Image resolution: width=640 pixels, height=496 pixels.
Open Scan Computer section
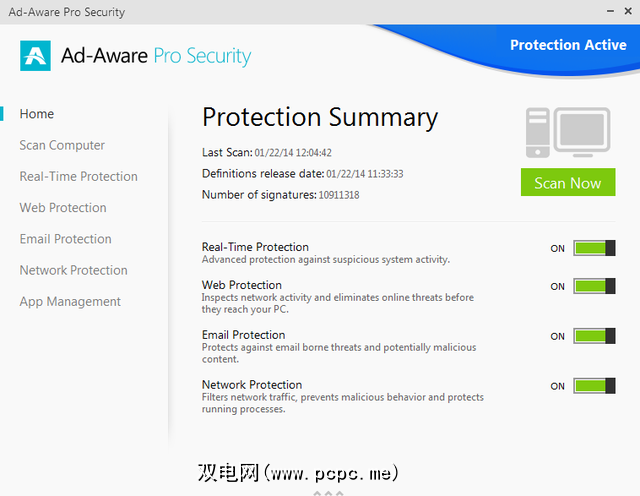[62, 145]
